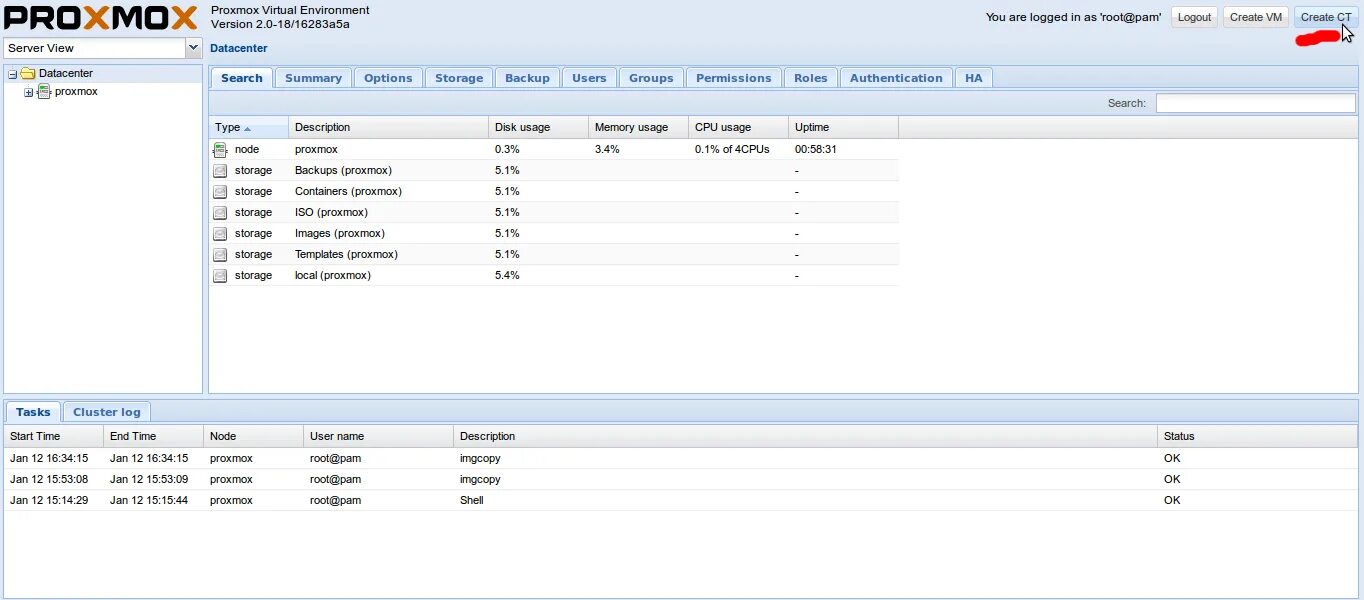Open the Permissions tab
The height and width of the screenshot is (600, 1364).
coord(734,78)
